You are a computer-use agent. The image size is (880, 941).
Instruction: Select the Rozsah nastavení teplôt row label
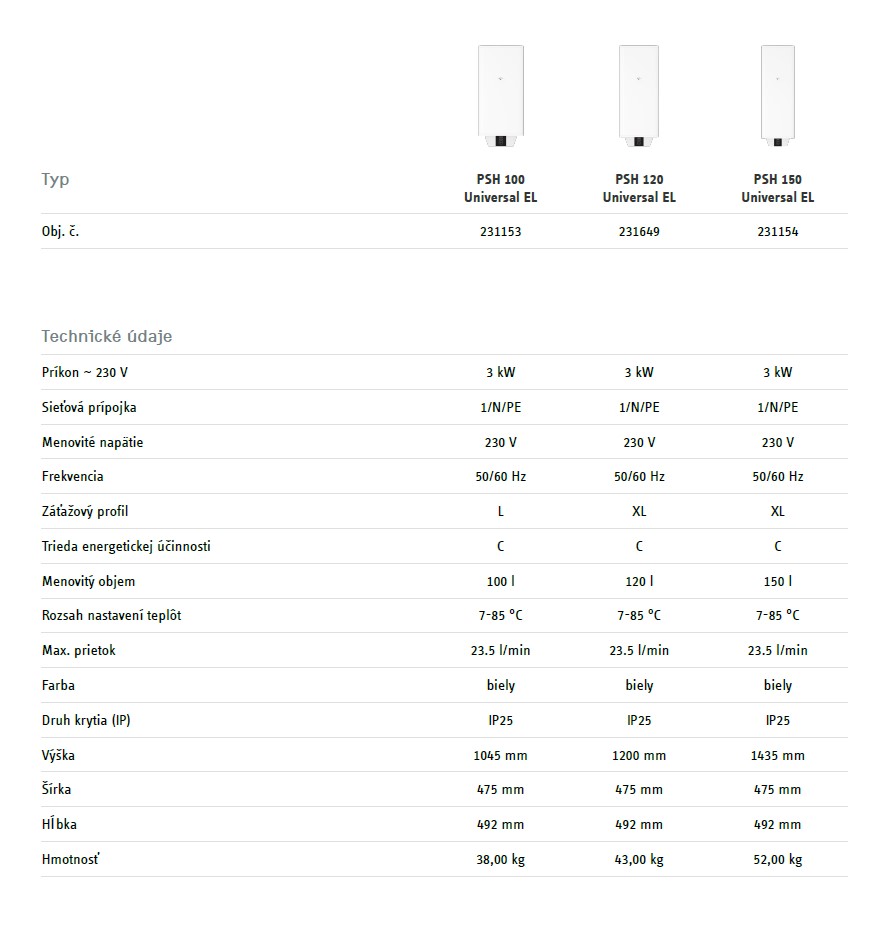click(112, 615)
